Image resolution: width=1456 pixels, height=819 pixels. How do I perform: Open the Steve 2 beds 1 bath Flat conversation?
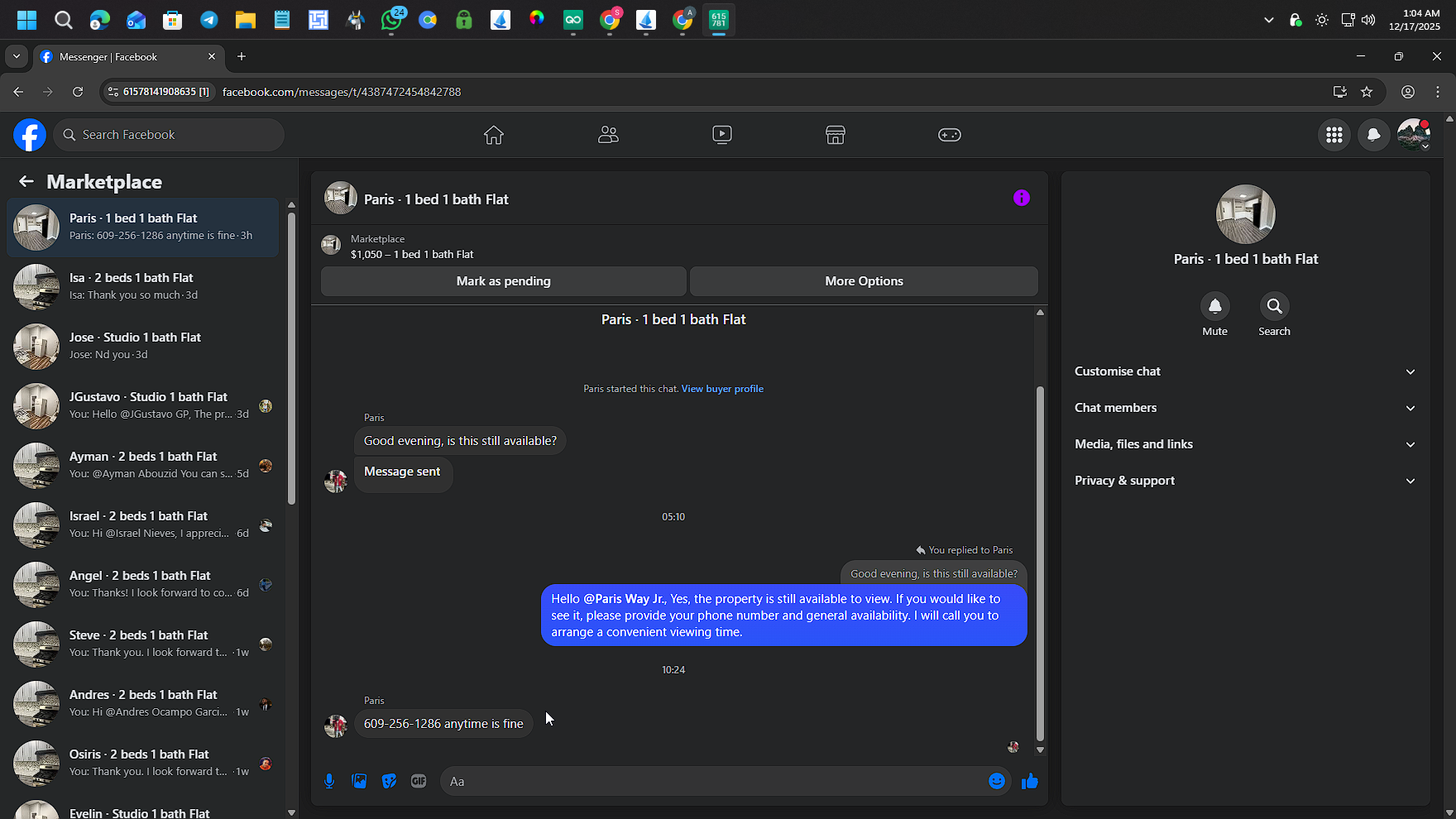coord(143,644)
